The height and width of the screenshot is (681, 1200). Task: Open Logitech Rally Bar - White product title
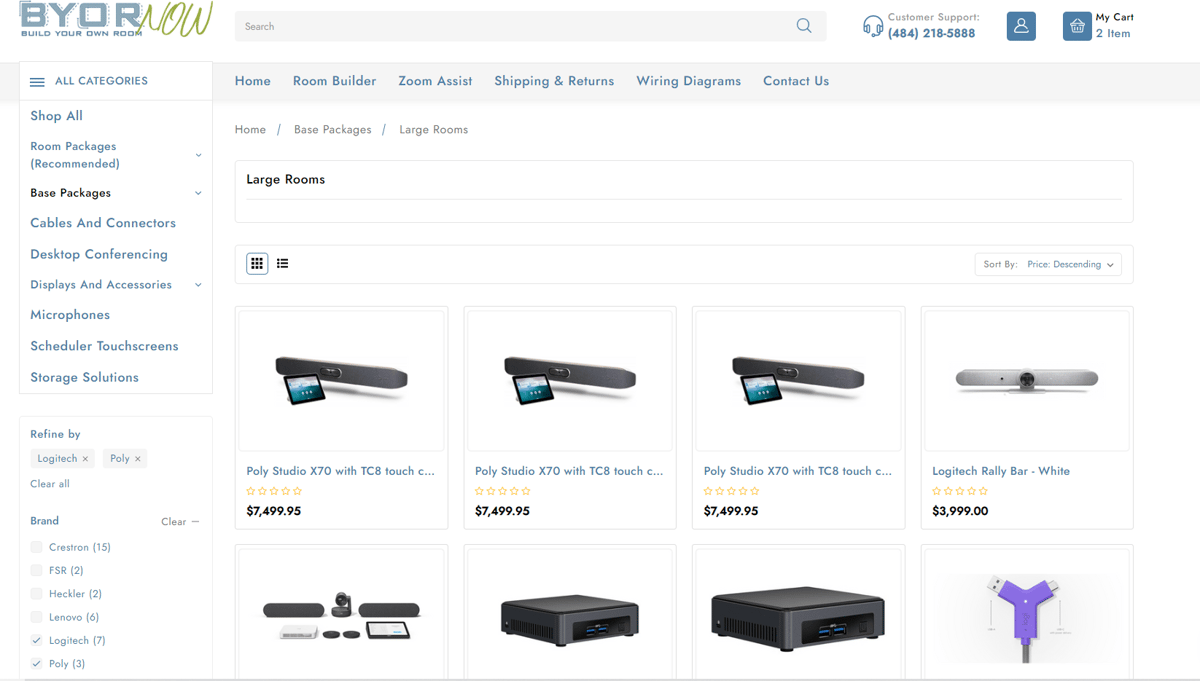pos(1001,471)
